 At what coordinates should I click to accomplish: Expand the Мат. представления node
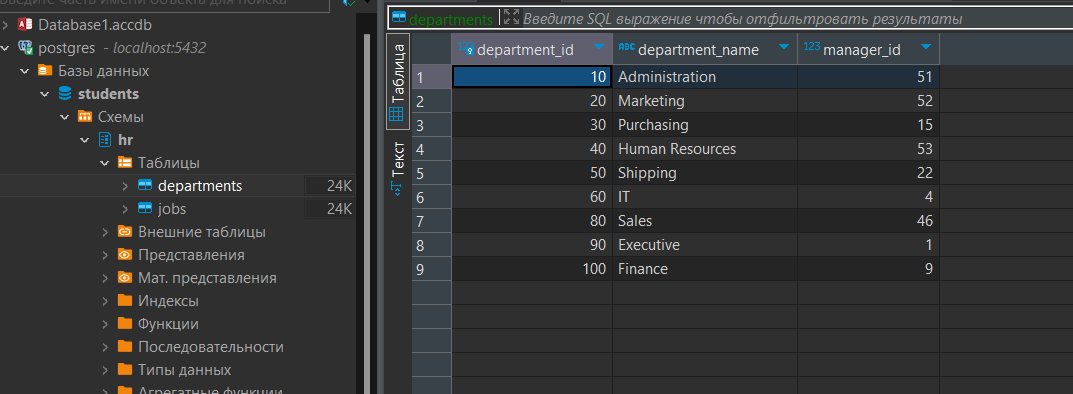pyautogui.click(x=105, y=278)
